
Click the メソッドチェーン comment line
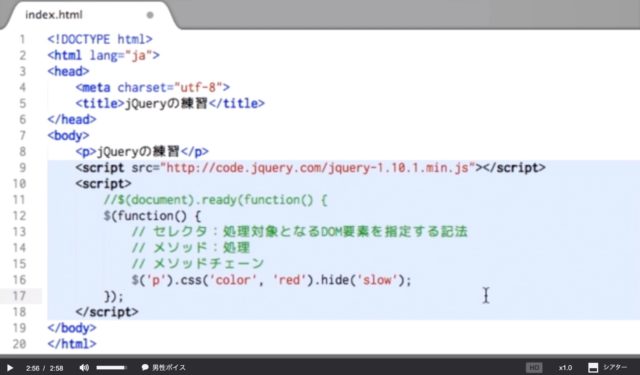click(x=198, y=264)
